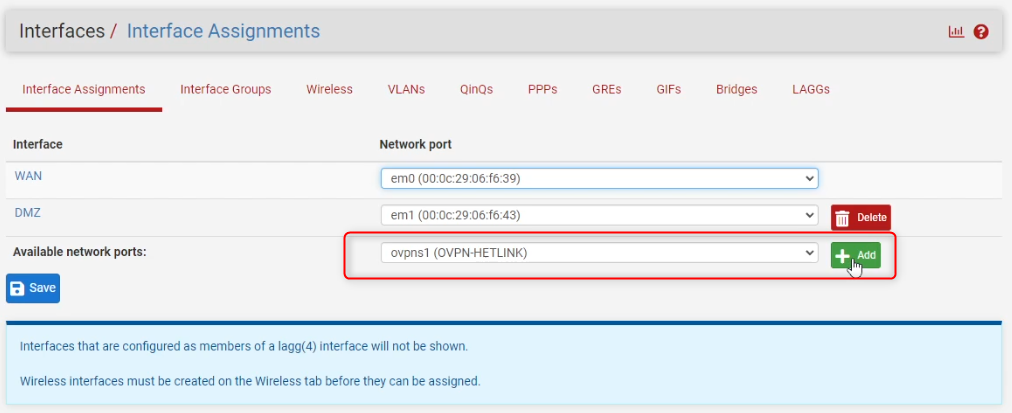Open the PPPs tab
The image size is (1012, 413).
point(542,89)
